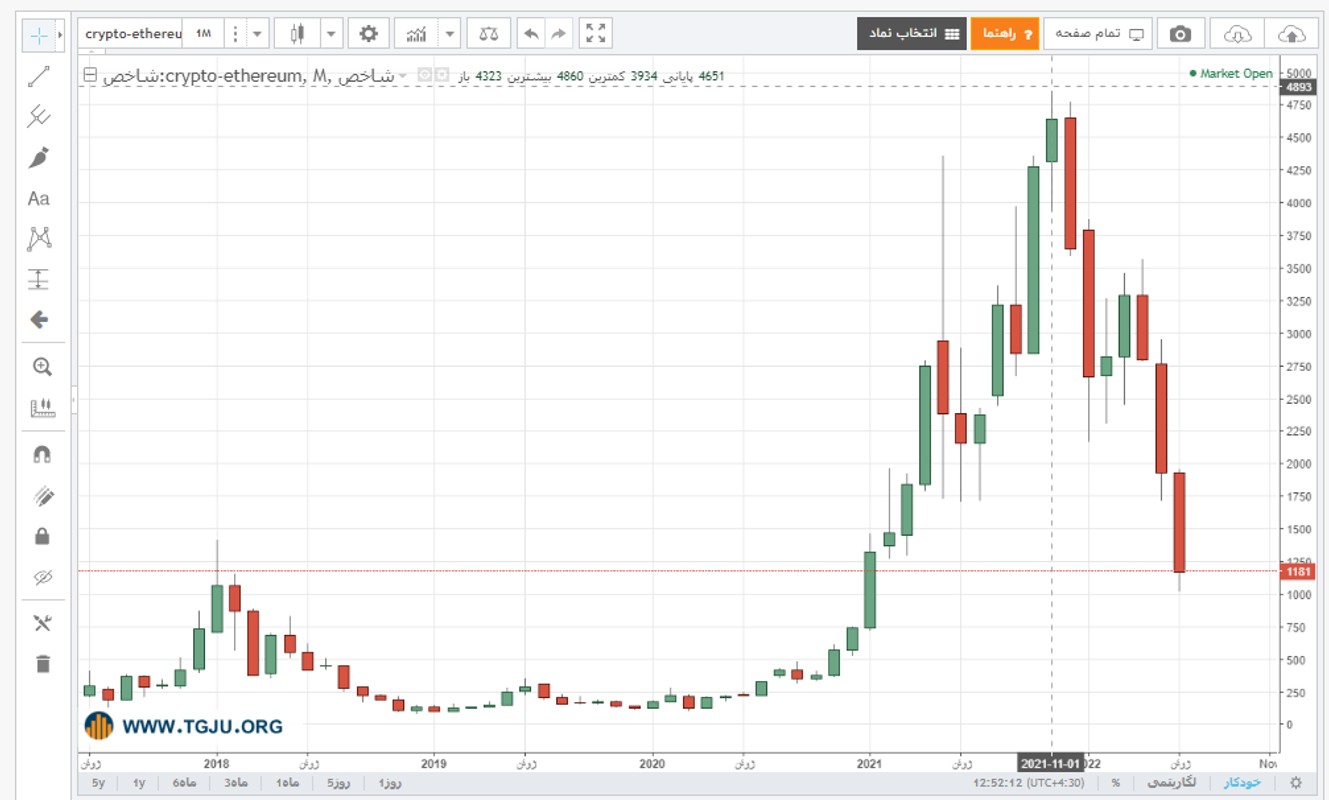This screenshot has height=800, width=1329.
Task: Toggle magnet mode for drawings
Action: click(x=42, y=455)
